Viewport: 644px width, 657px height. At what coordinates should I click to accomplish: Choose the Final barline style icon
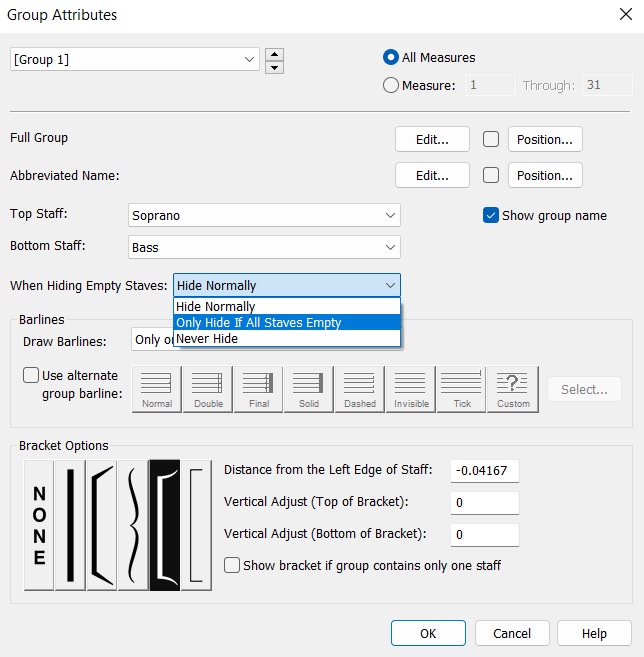258,388
